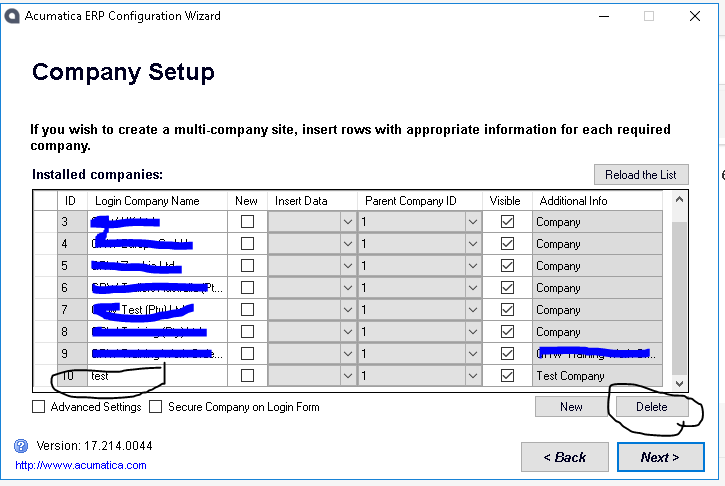
Task: Enable the Advanced Settings checkbox
Action: 39,407
